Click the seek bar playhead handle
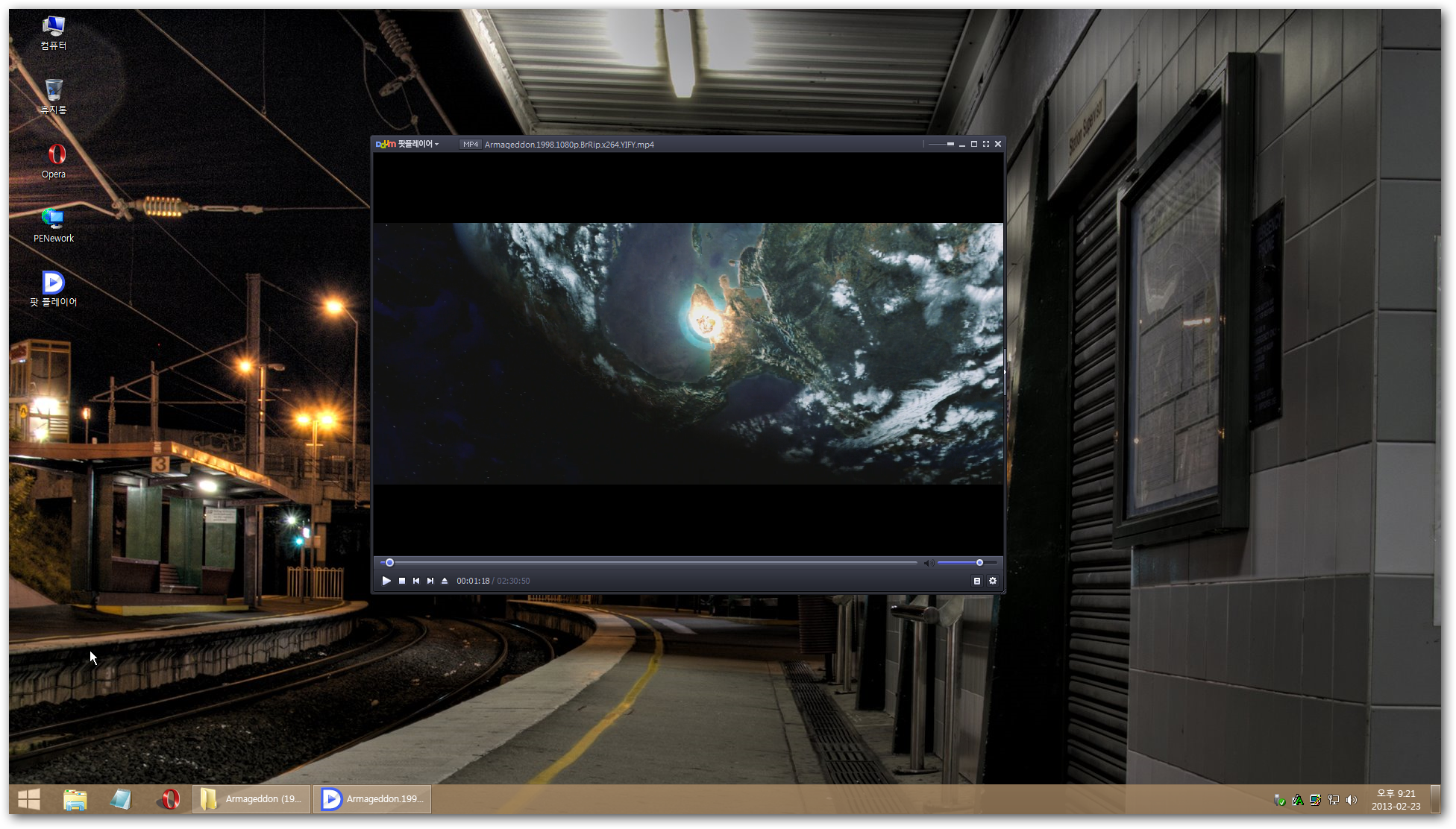This screenshot has height=829, width=1456. 389,563
